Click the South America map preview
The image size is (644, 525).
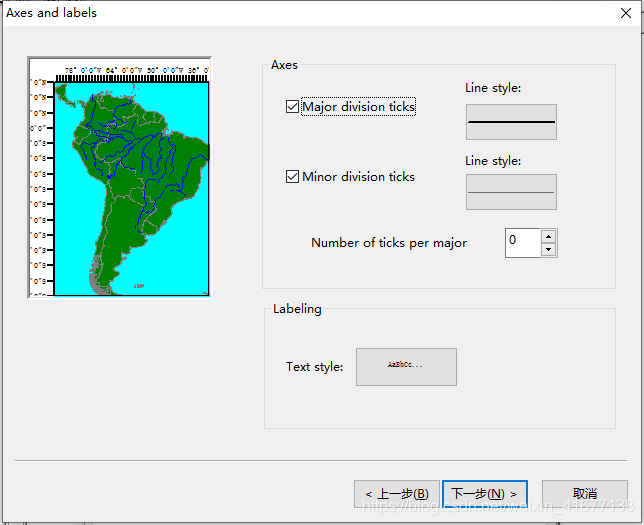click(x=120, y=177)
